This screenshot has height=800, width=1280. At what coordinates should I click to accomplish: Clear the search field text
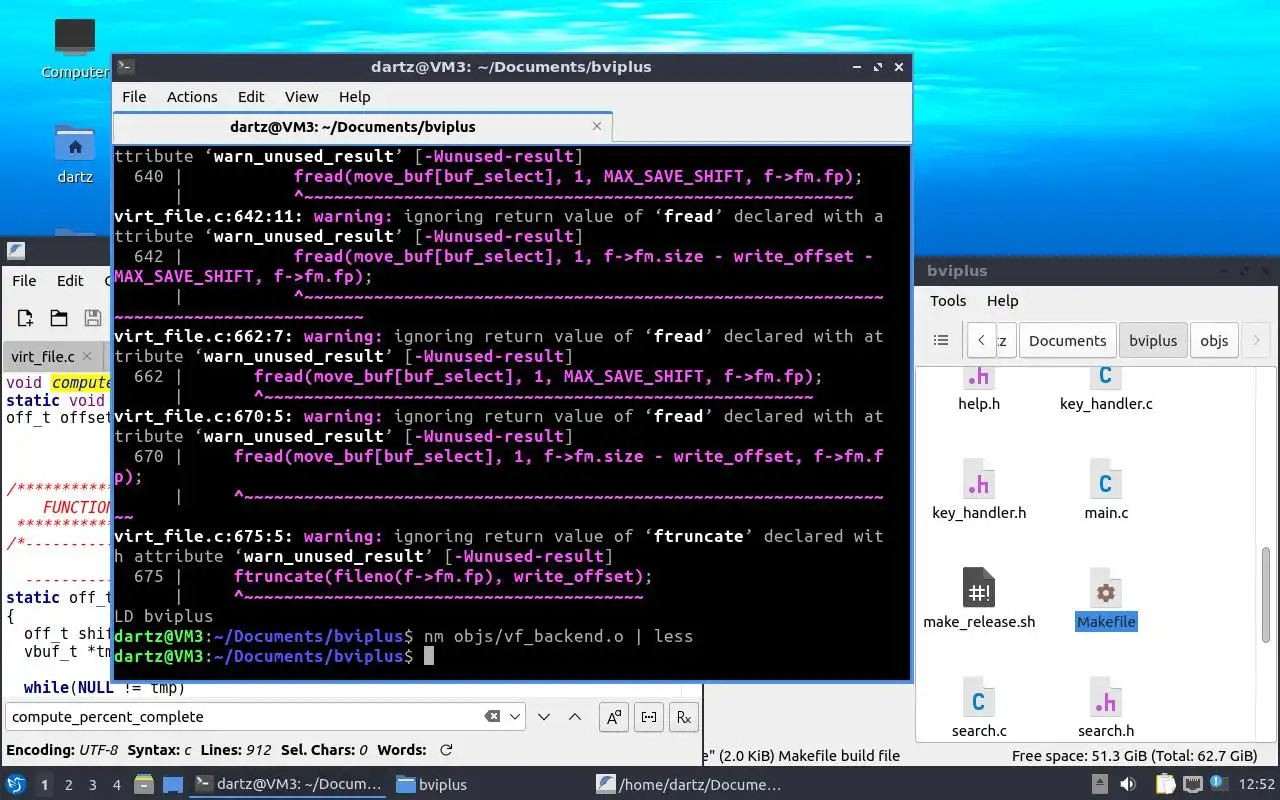492,717
